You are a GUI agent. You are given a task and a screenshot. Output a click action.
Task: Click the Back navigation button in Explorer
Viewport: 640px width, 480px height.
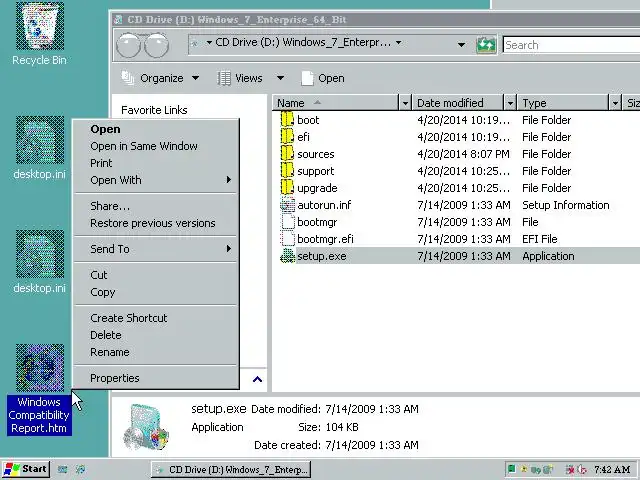click(129, 45)
